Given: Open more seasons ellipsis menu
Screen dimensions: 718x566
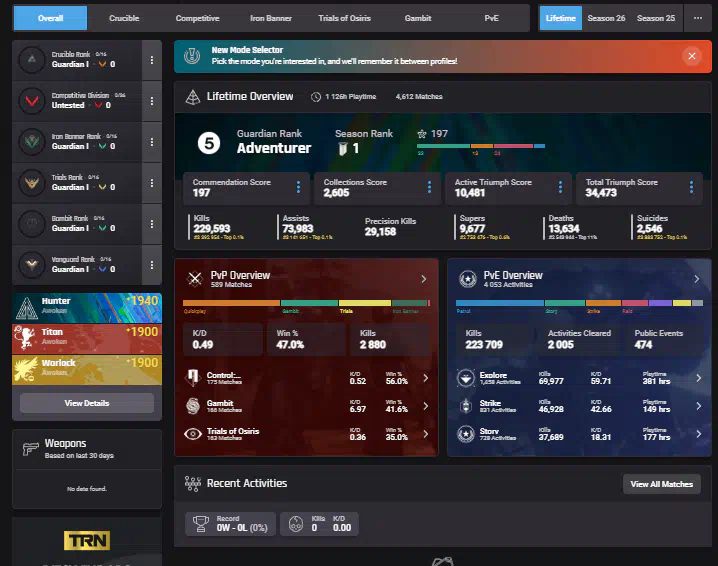Looking at the screenshot, I should (698, 18).
